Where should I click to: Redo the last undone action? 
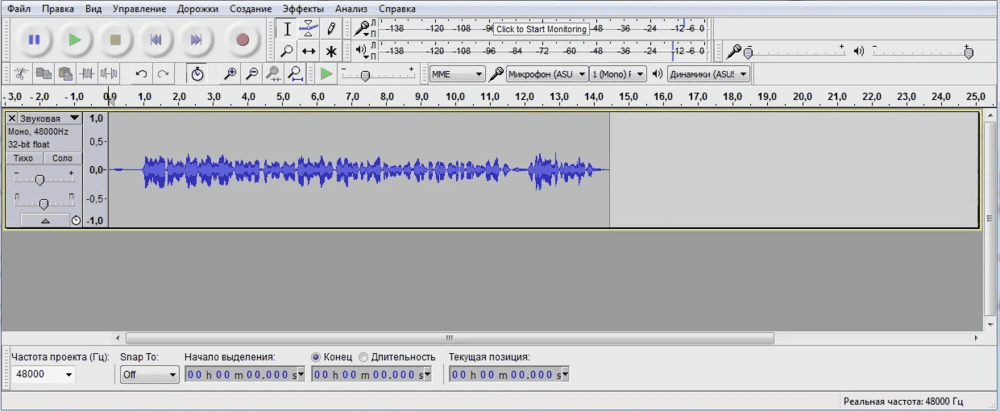[163, 73]
